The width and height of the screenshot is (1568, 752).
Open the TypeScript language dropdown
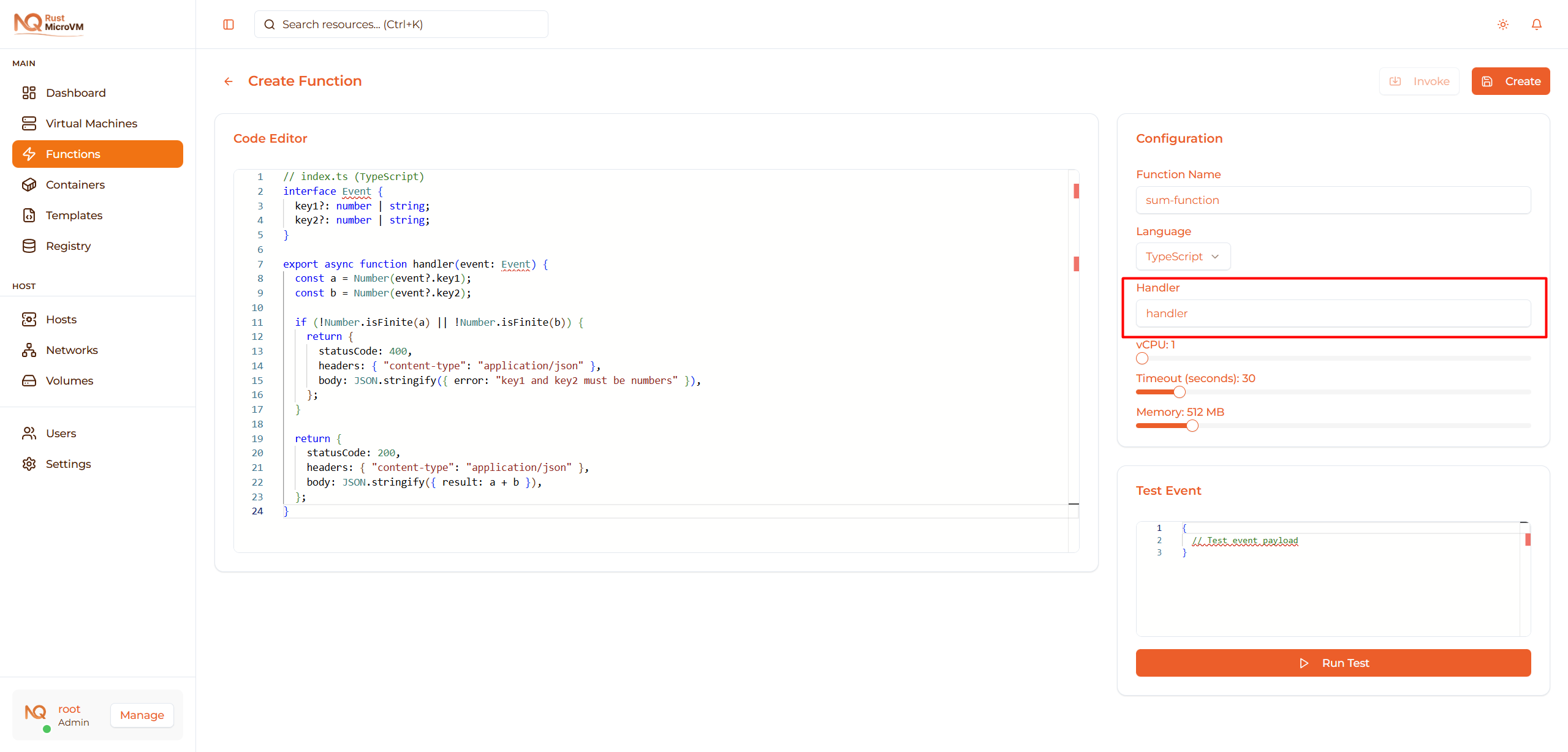[1182, 256]
